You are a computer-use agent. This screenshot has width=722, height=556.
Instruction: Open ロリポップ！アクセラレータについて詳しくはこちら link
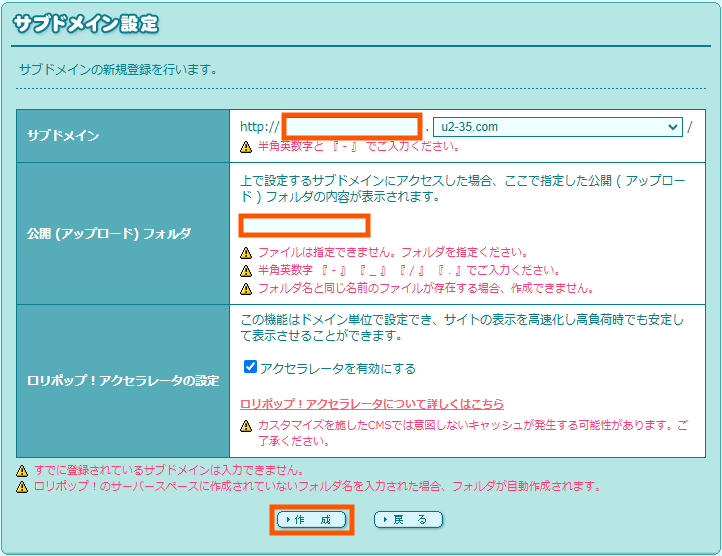pos(372,404)
